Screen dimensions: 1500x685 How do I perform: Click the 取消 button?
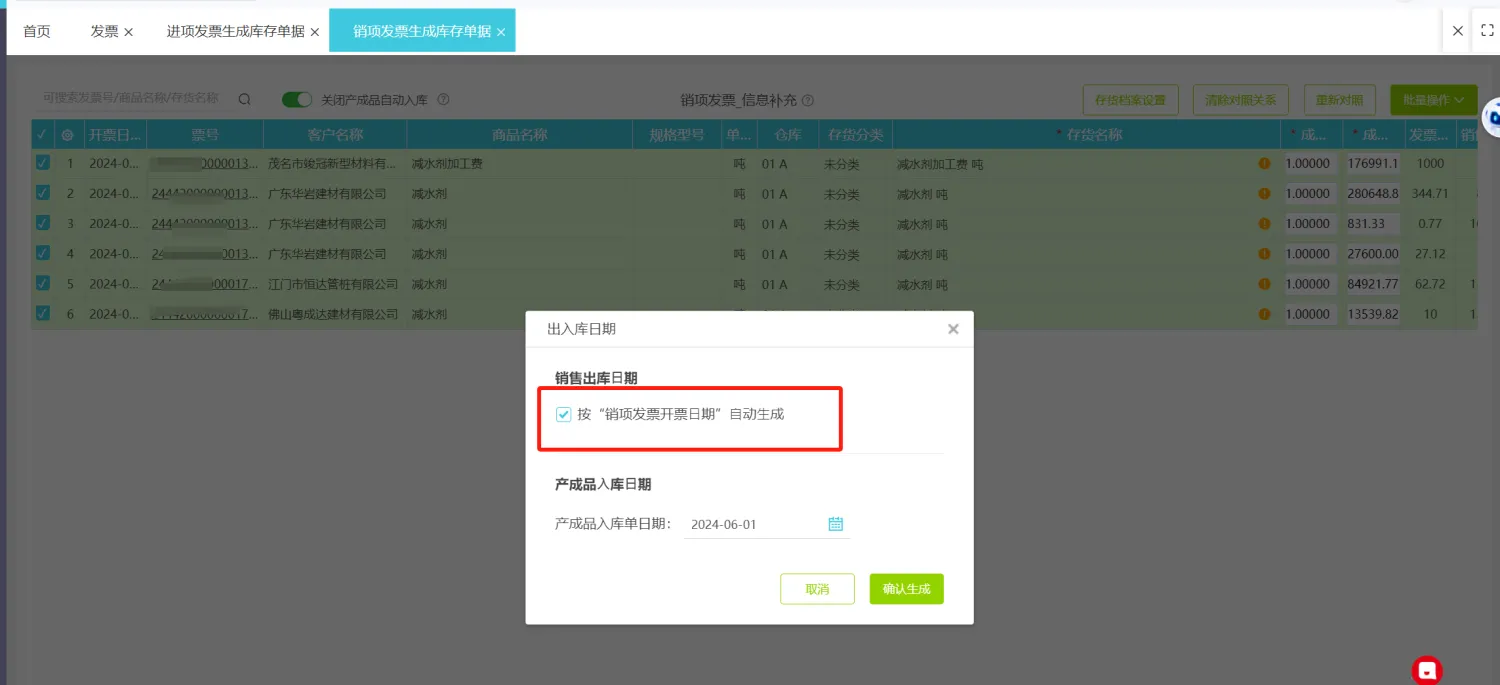click(817, 589)
